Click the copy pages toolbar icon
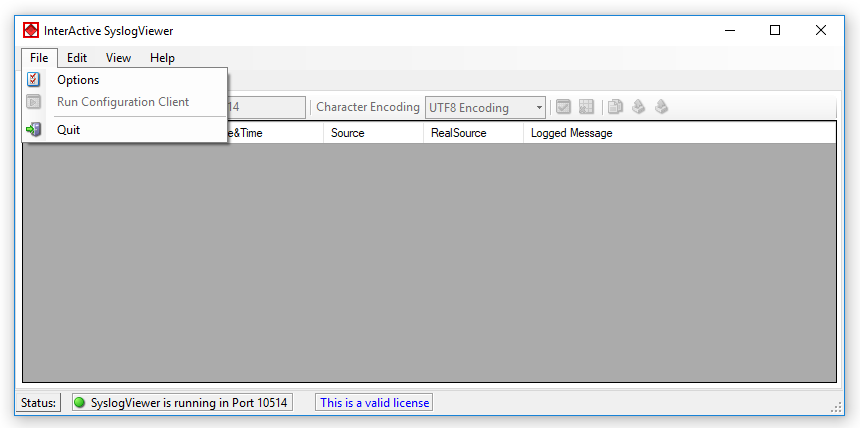 tap(616, 107)
